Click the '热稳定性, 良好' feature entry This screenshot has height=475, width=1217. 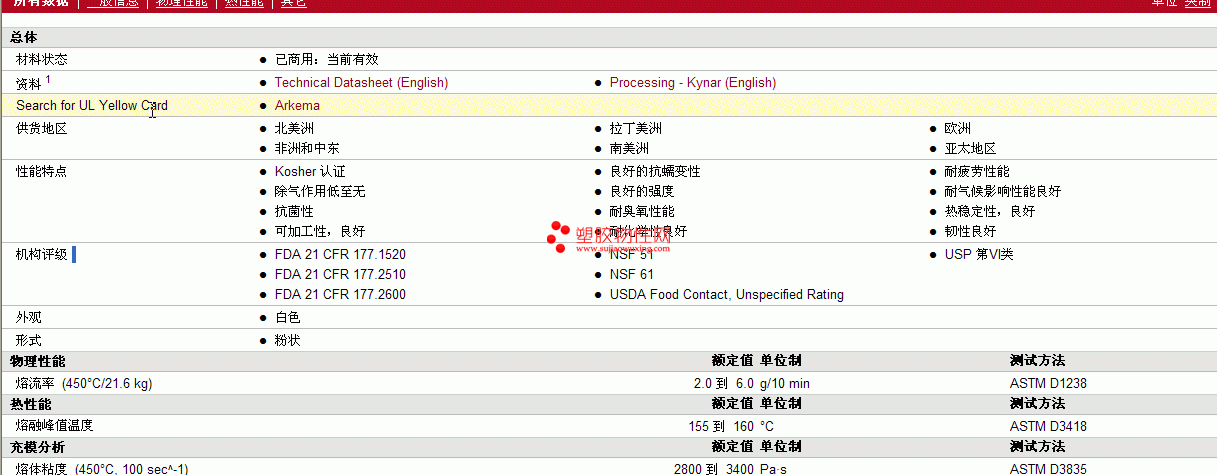[x=990, y=211]
